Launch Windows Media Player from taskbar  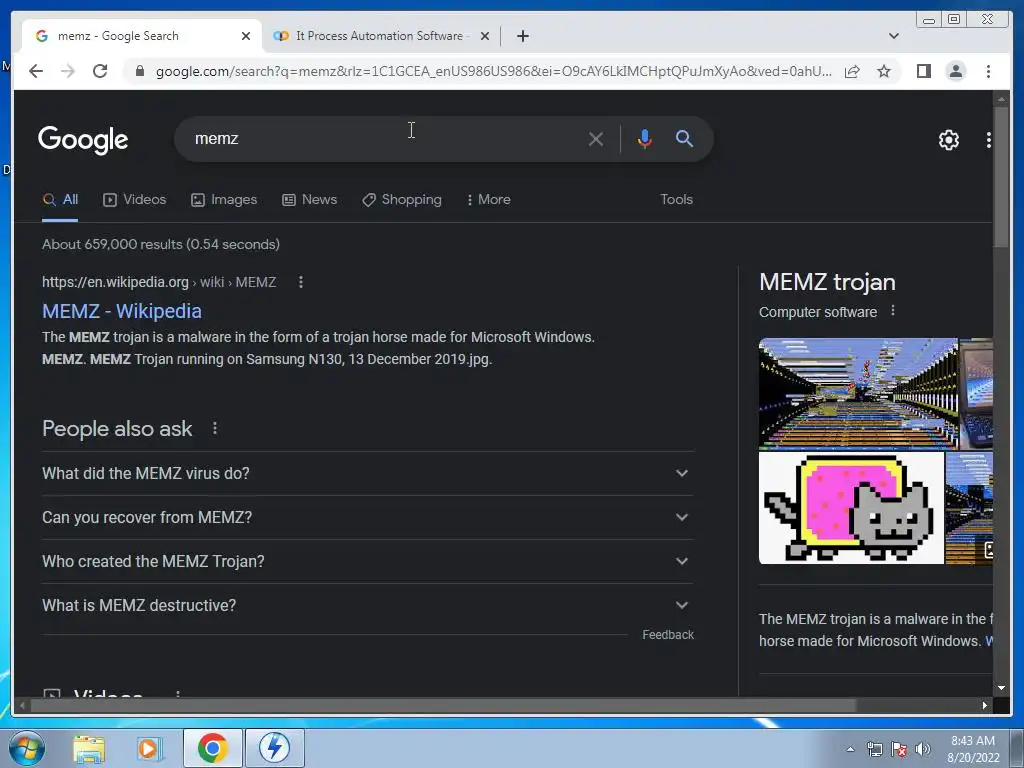pyautogui.click(x=149, y=749)
